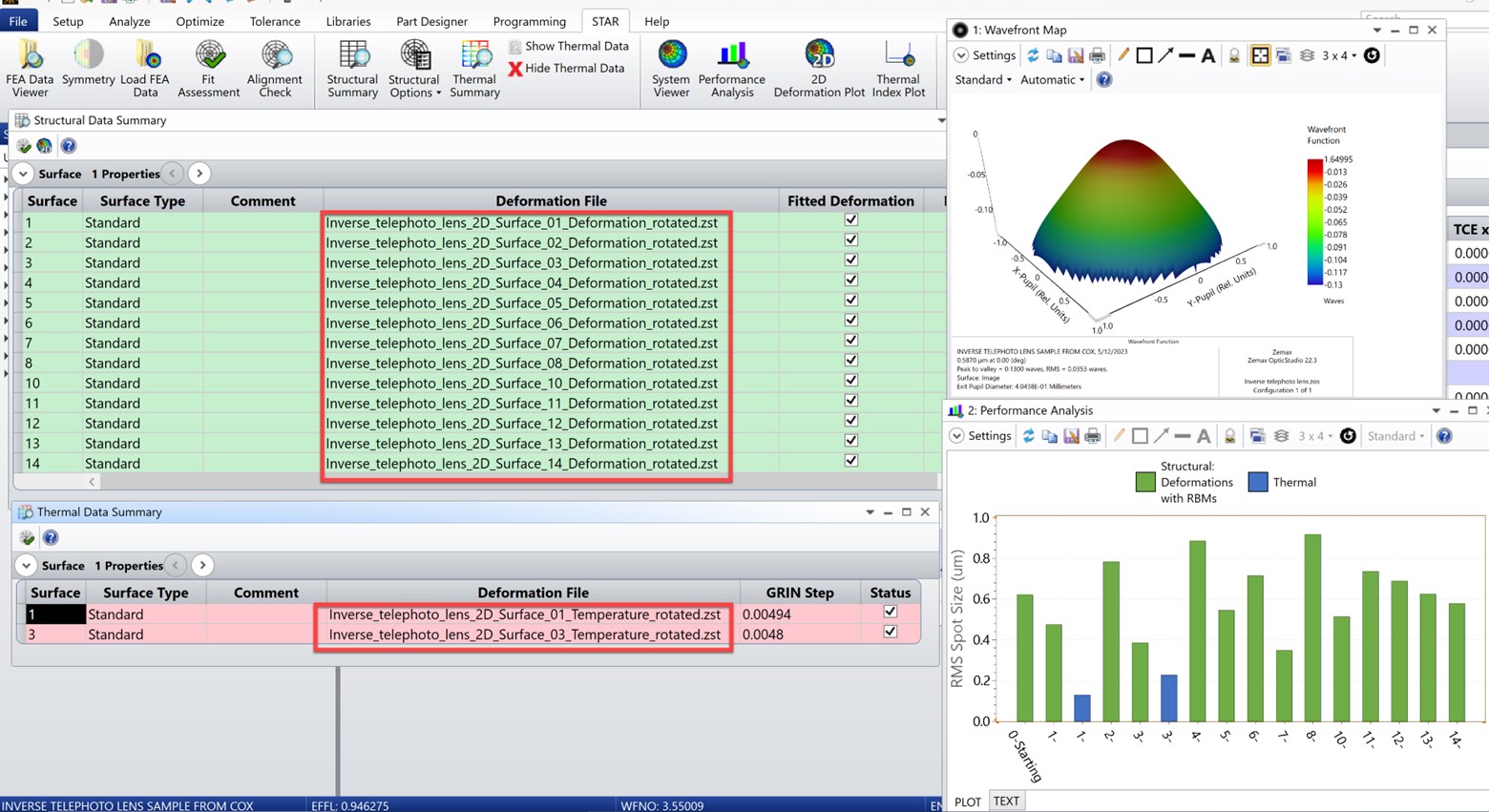The height and width of the screenshot is (812, 1489).
Task: Toggle Status checkbox for thermal surface 3
Action: (891, 632)
